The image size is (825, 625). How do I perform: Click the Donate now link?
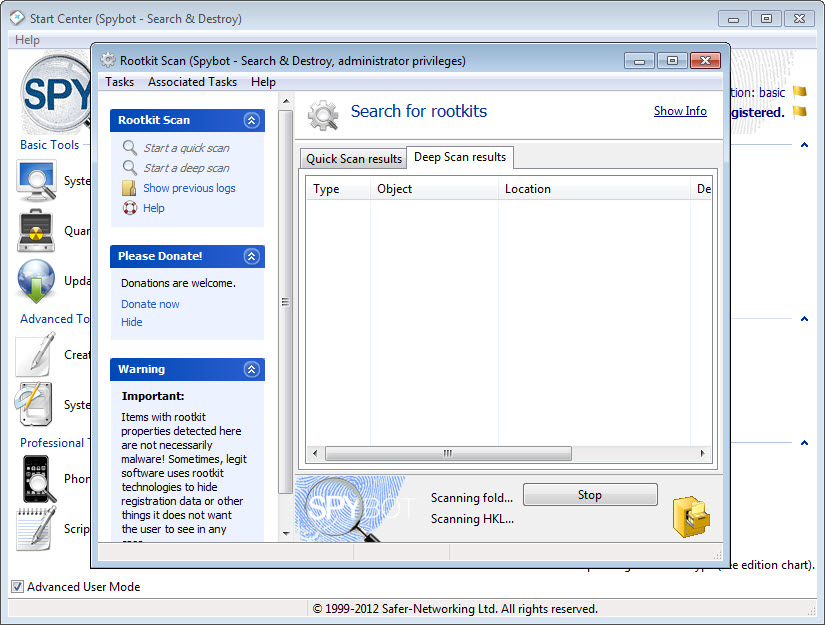150,304
